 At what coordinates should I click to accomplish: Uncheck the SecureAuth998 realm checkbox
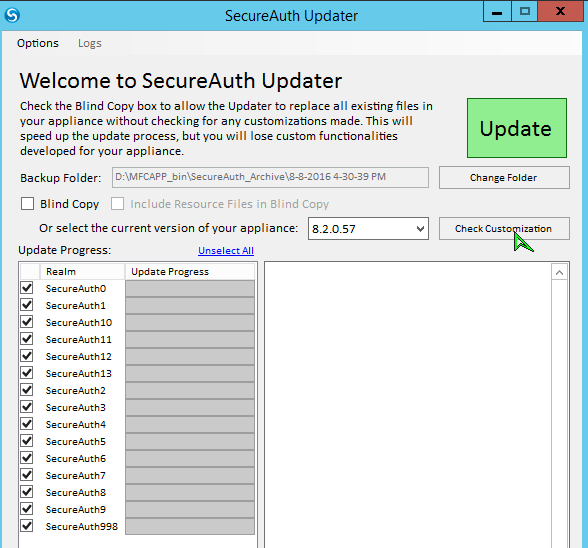[27, 526]
